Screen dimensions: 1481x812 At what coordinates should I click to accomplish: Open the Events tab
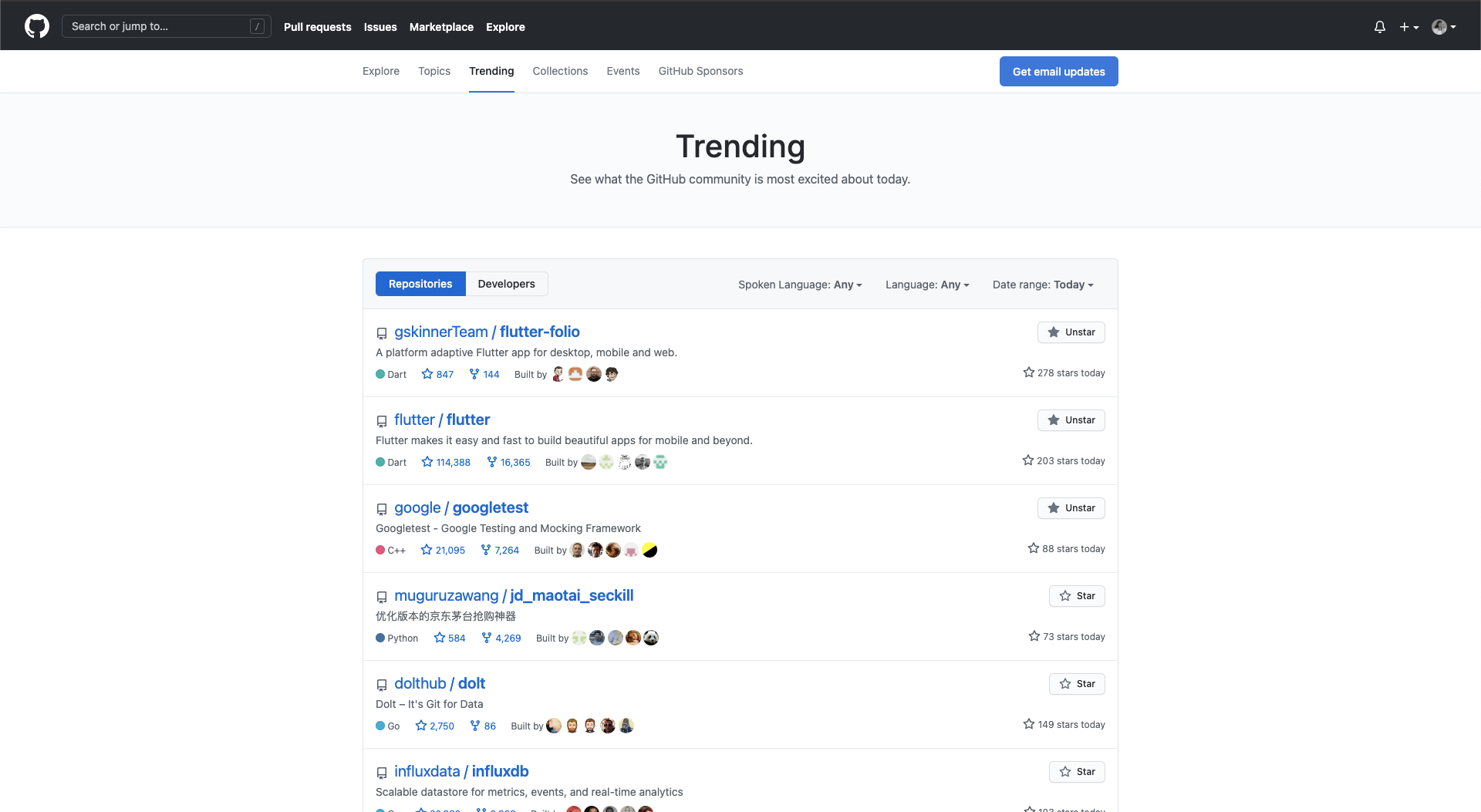click(x=622, y=71)
